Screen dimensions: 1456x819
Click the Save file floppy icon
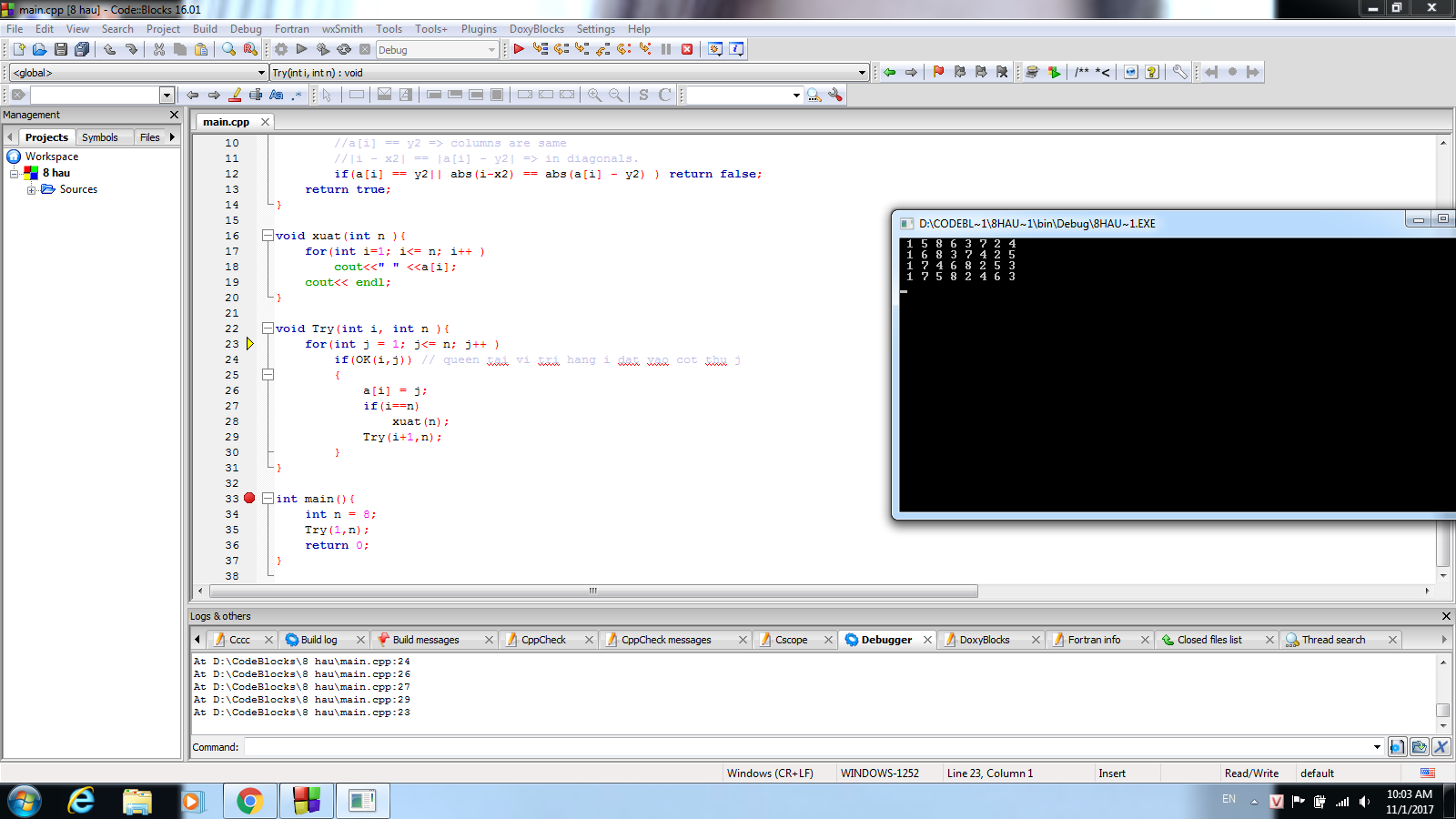click(x=61, y=49)
